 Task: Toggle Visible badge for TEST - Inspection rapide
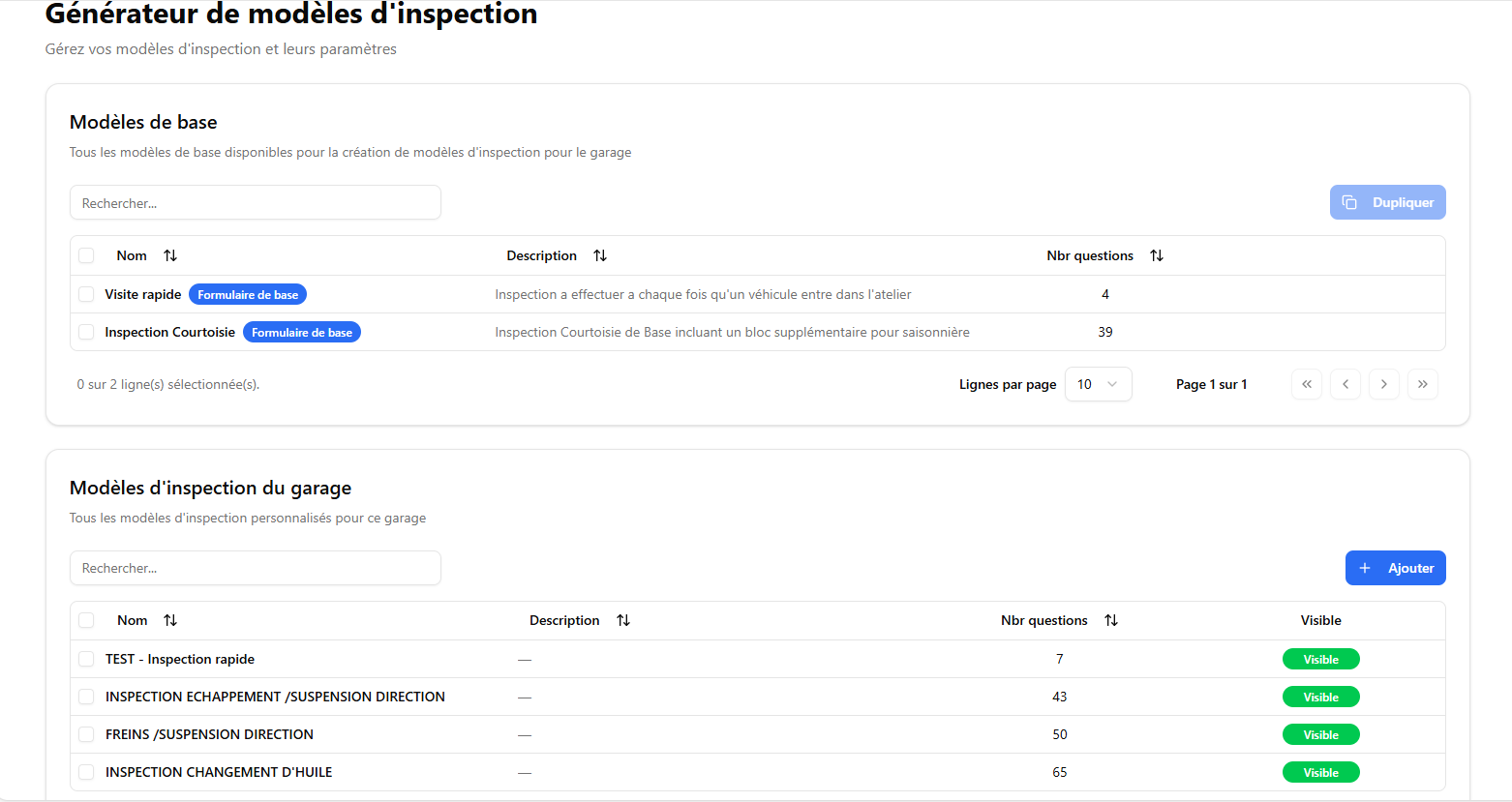[1320, 659]
